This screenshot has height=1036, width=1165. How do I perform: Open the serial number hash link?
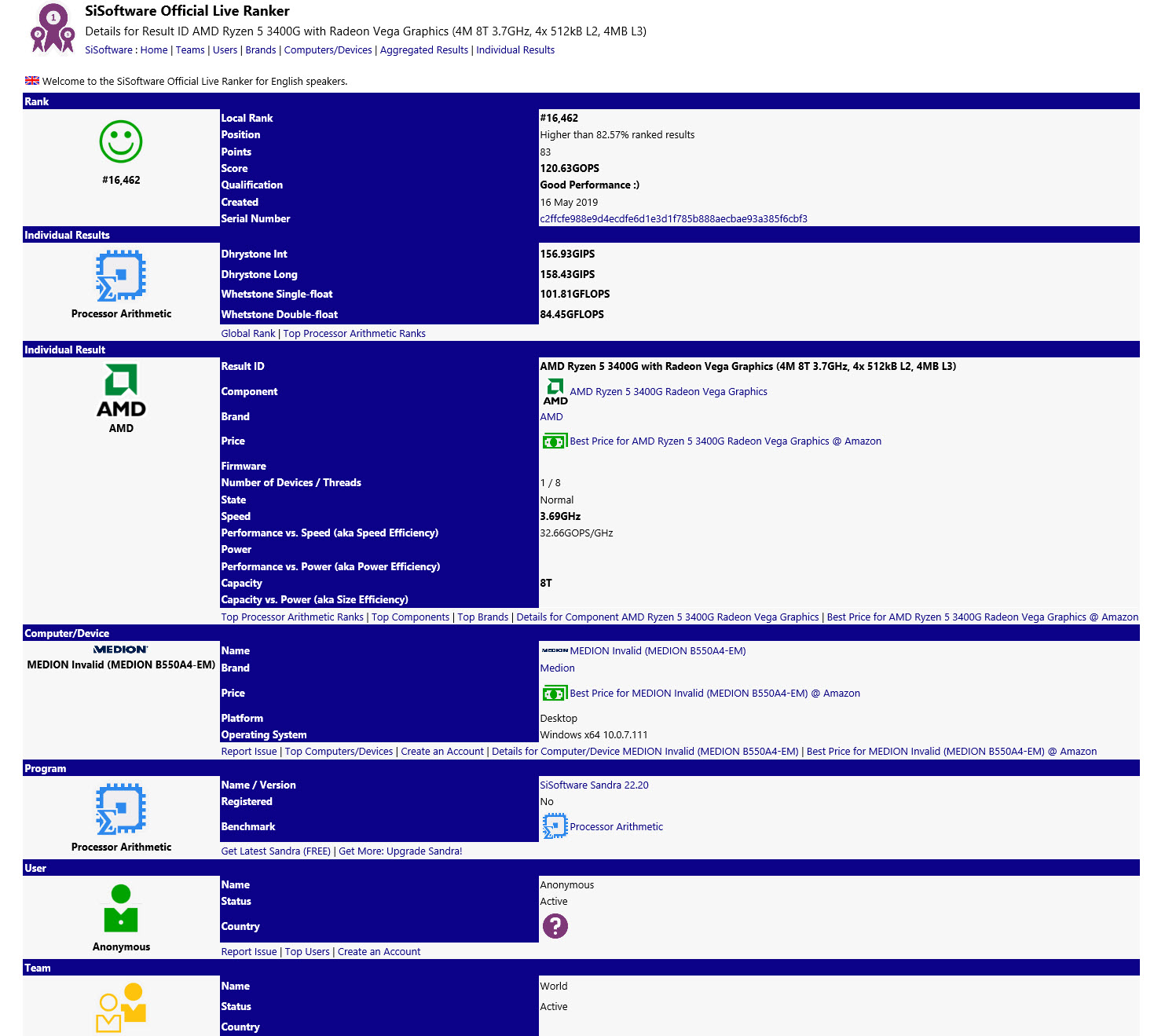[673, 219]
